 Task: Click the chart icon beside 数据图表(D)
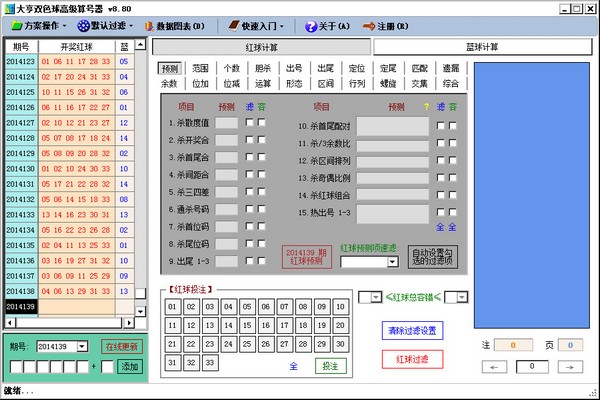(149, 26)
